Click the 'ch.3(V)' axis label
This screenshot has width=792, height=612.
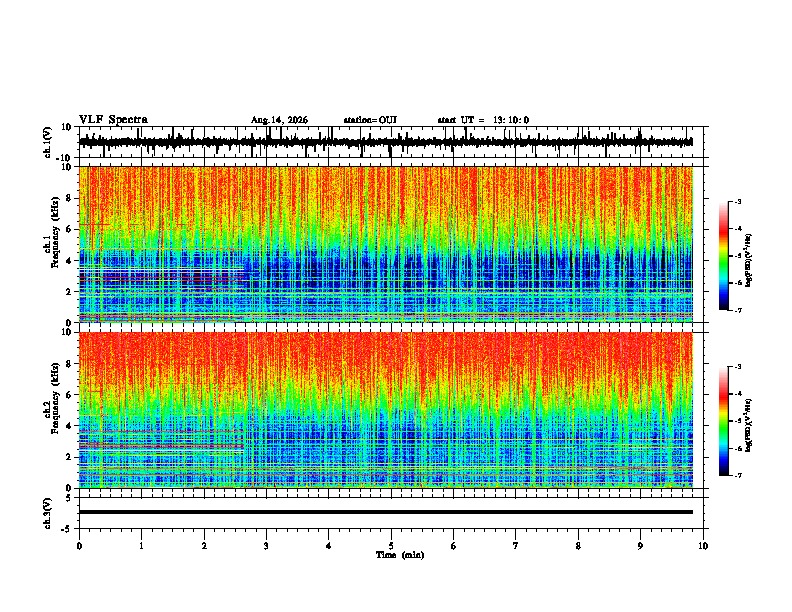(48, 513)
